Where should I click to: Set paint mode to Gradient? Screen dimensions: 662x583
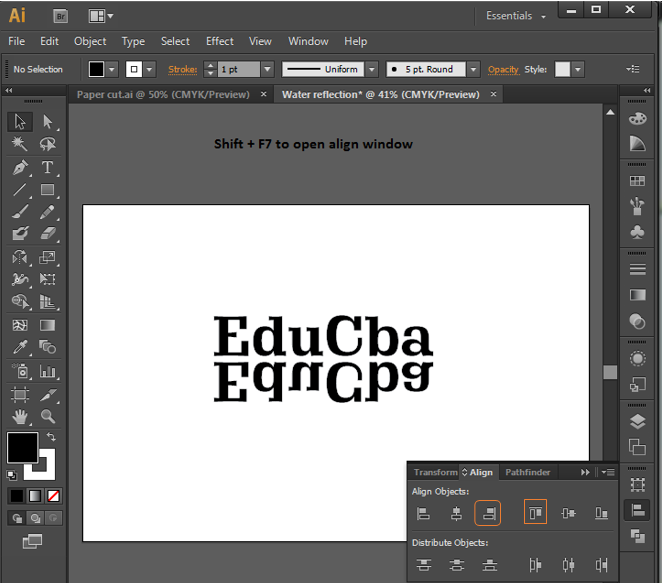click(x=35, y=496)
